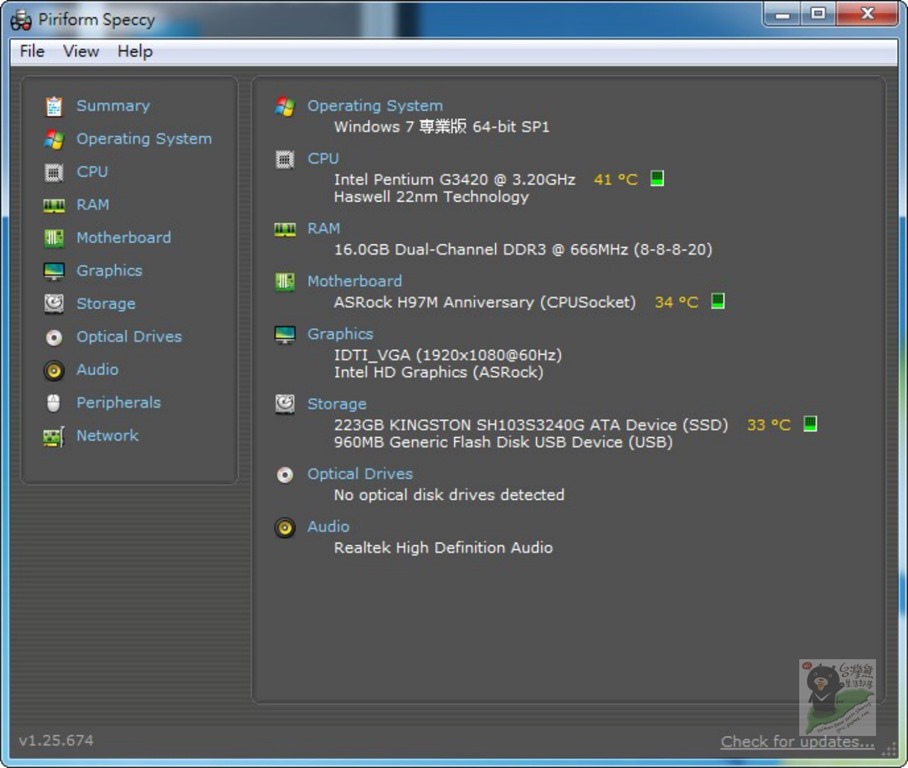Viewport: 908px width, 768px height.
Task: Click the v1.25.674 version label
Action: [x=56, y=741]
